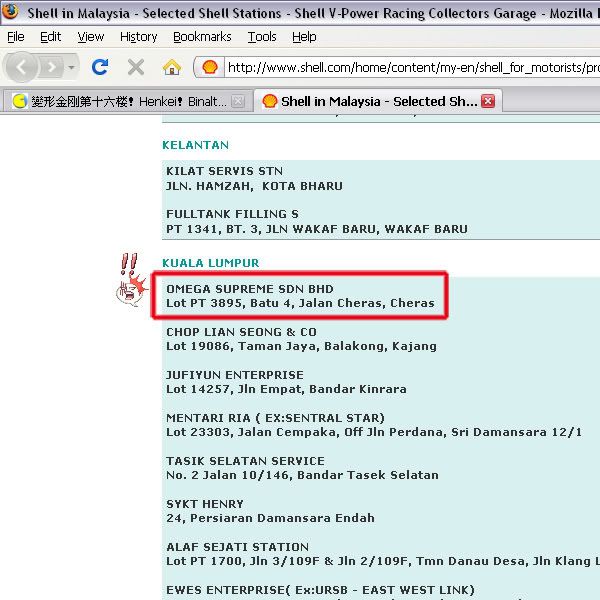600x600 pixels.
Task: Click OMEGA SUPREME SDN BHD entry
Action: pyautogui.click(x=250, y=289)
